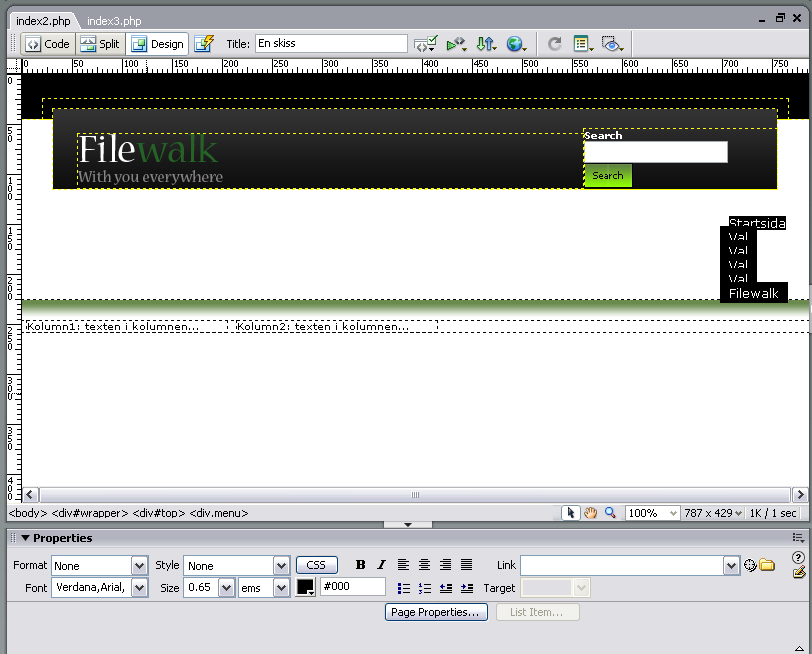812x654 pixels.
Task: Open the 100% zoom level dropdown
Action: pyautogui.click(x=652, y=513)
